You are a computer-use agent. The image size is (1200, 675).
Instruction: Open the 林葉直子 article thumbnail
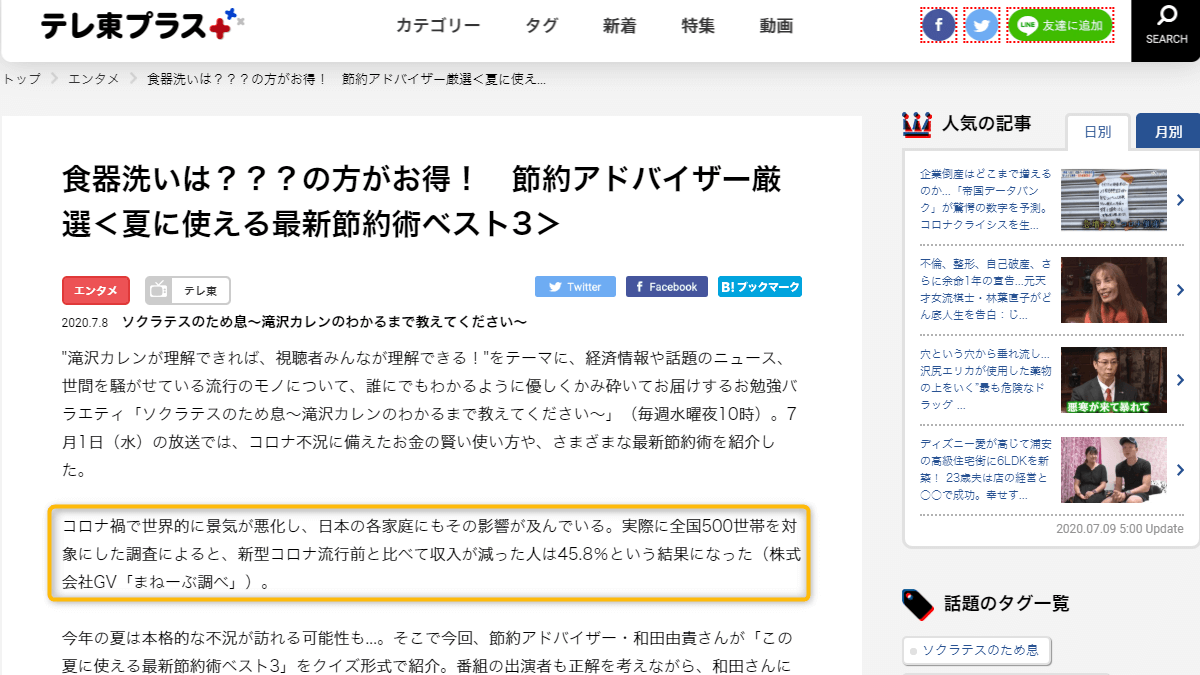pos(1113,289)
